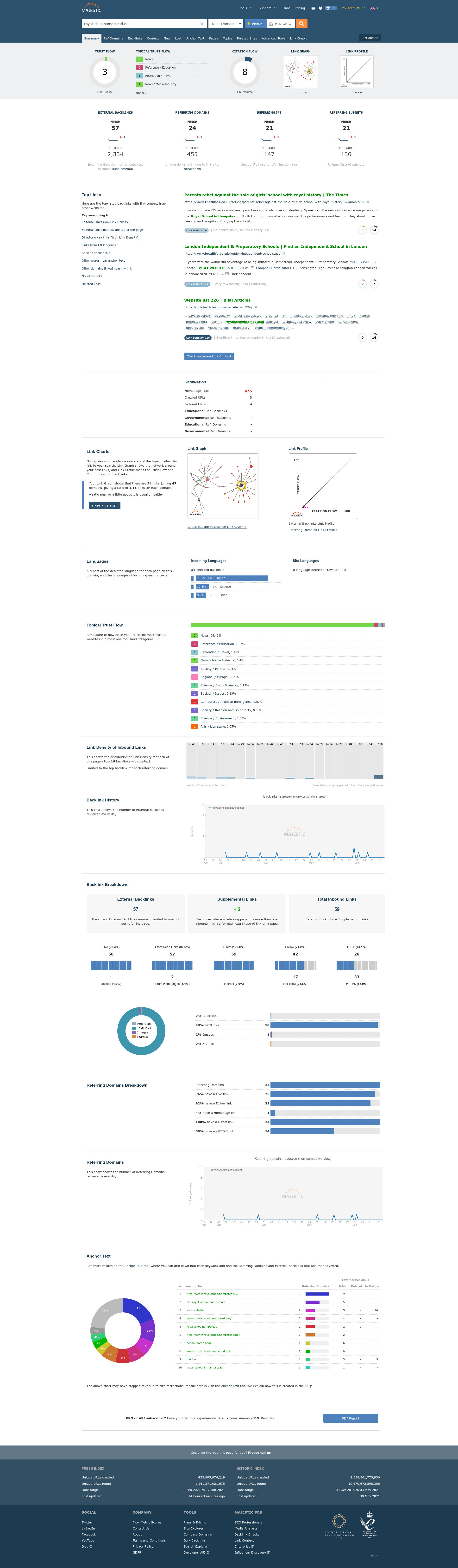Viewport: 458px width, 1568px height.
Task: Click the Link Profile thumbnail in header
Action: coord(357,72)
